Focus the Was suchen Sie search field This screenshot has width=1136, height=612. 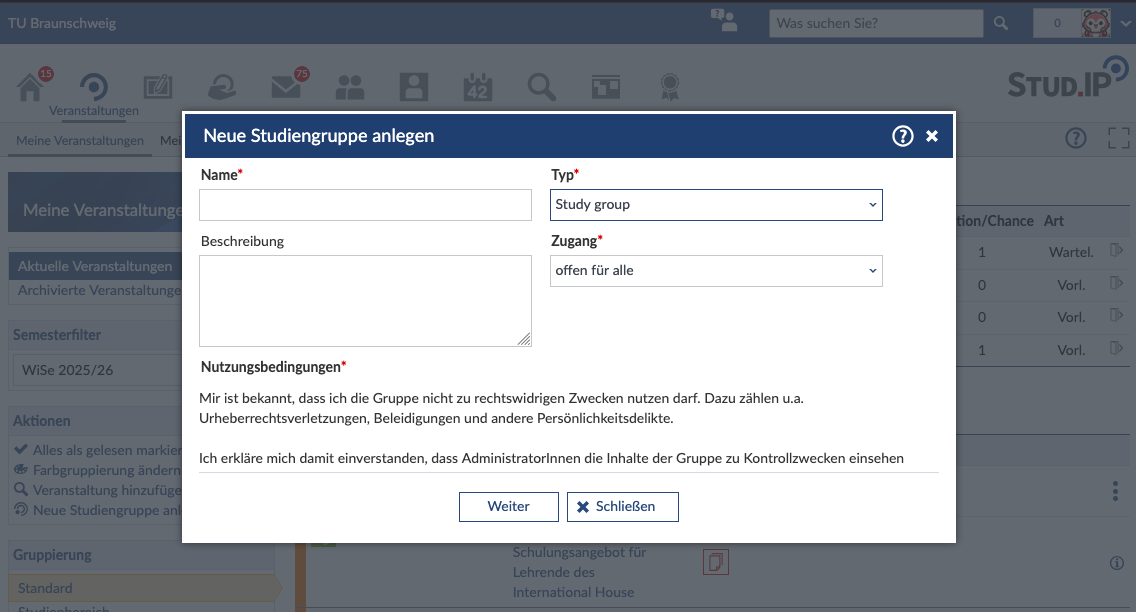point(876,23)
